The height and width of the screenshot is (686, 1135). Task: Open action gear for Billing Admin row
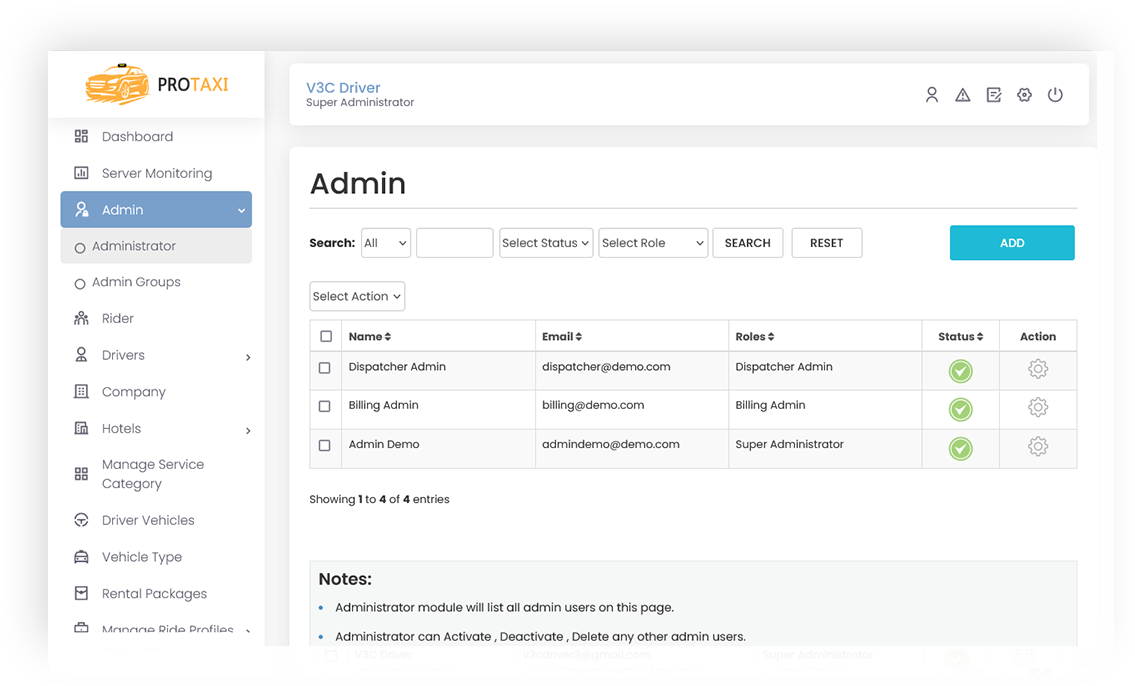point(1037,407)
